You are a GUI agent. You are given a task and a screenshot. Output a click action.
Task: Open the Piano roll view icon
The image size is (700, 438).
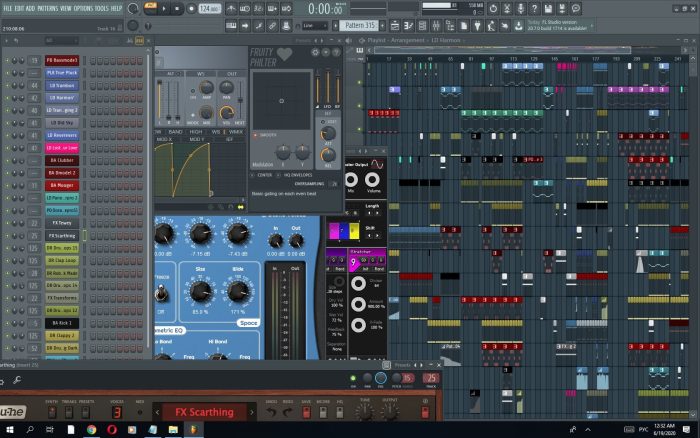click(x=408, y=26)
